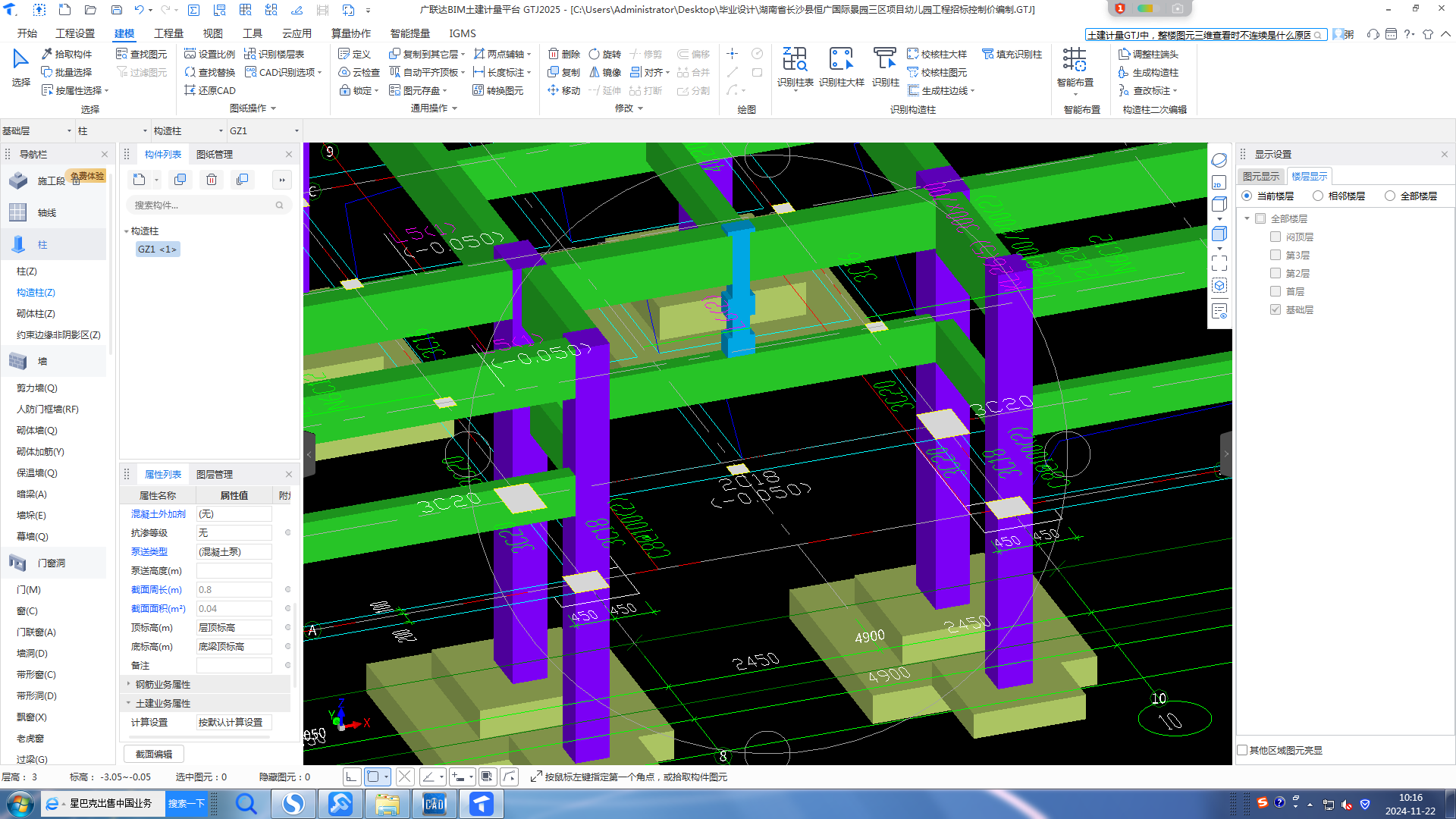This screenshot has height=819, width=1456.
Task: Select 砌体墙(Q) in navigation list
Action: [x=37, y=430]
